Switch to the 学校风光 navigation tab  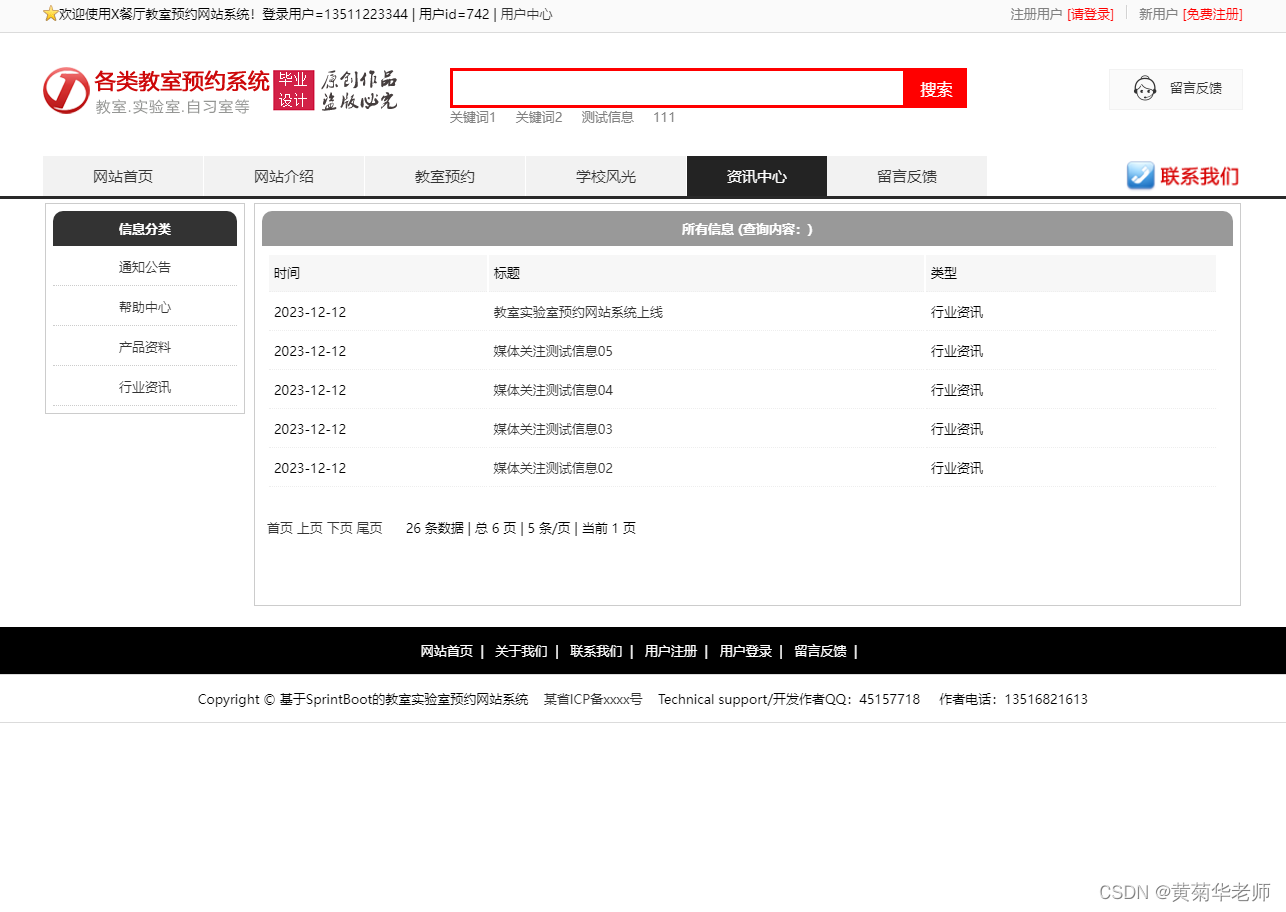[606, 177]
